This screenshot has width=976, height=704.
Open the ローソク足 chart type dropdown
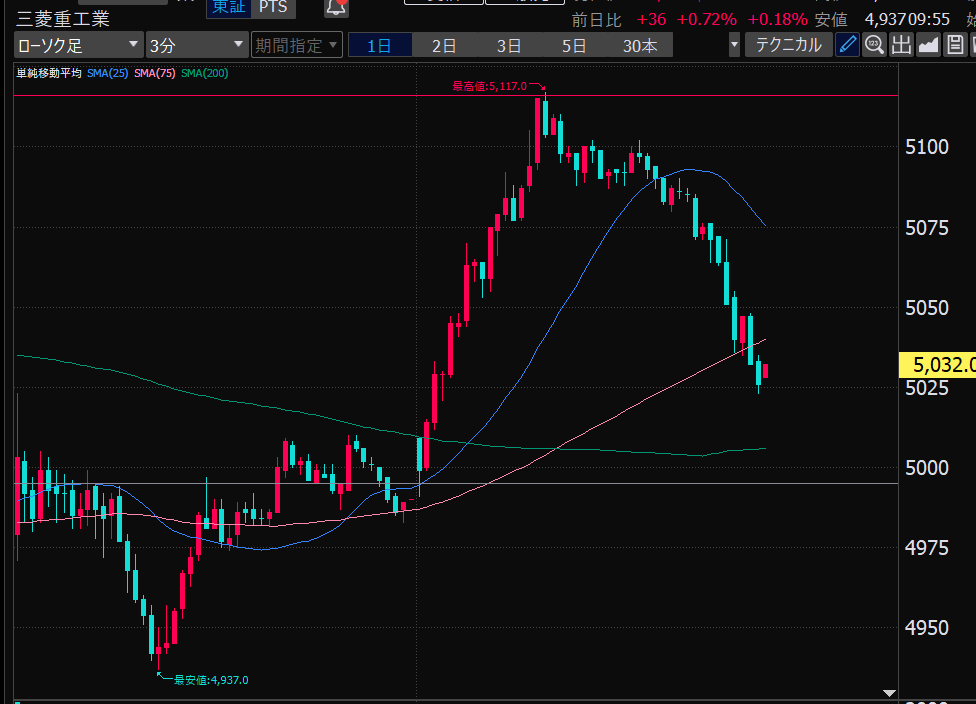78,45
